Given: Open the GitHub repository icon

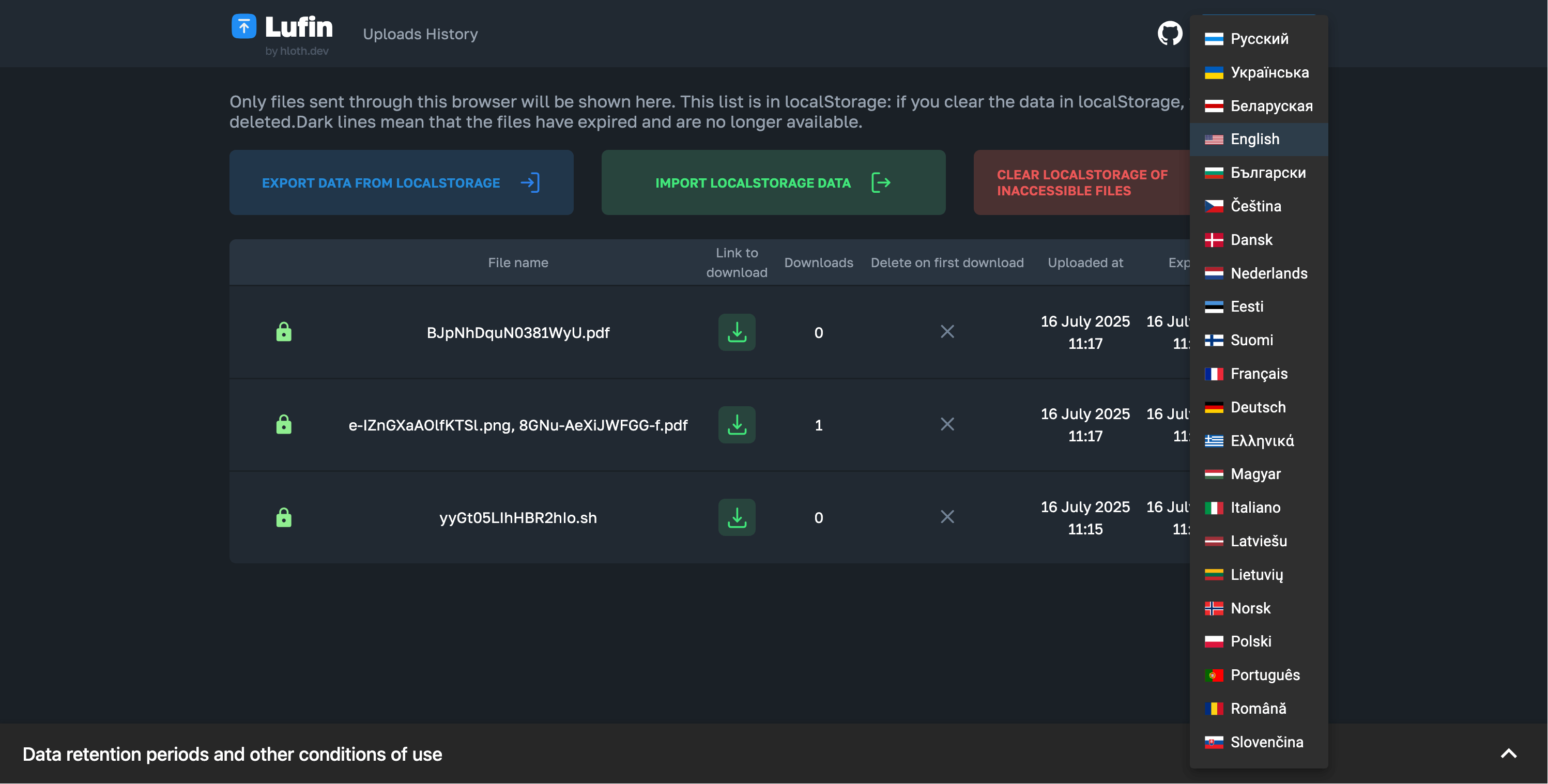Looking at the screenshot, I should coord(1170,34).
